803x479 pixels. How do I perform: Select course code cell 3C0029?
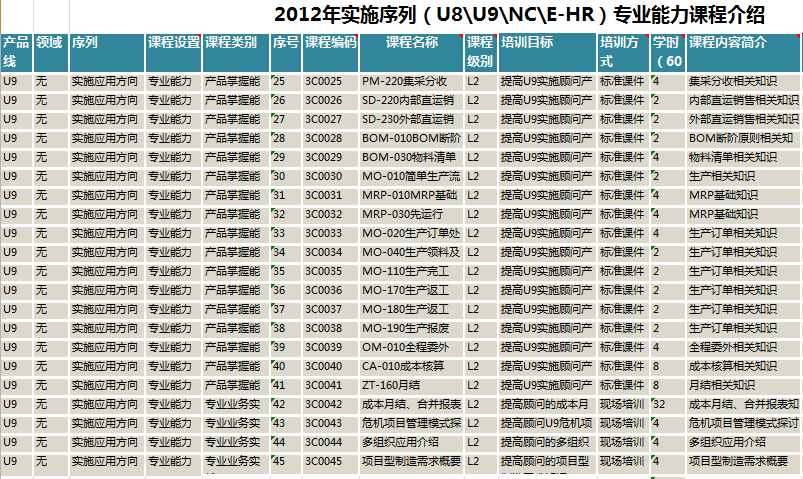point(330,157)
